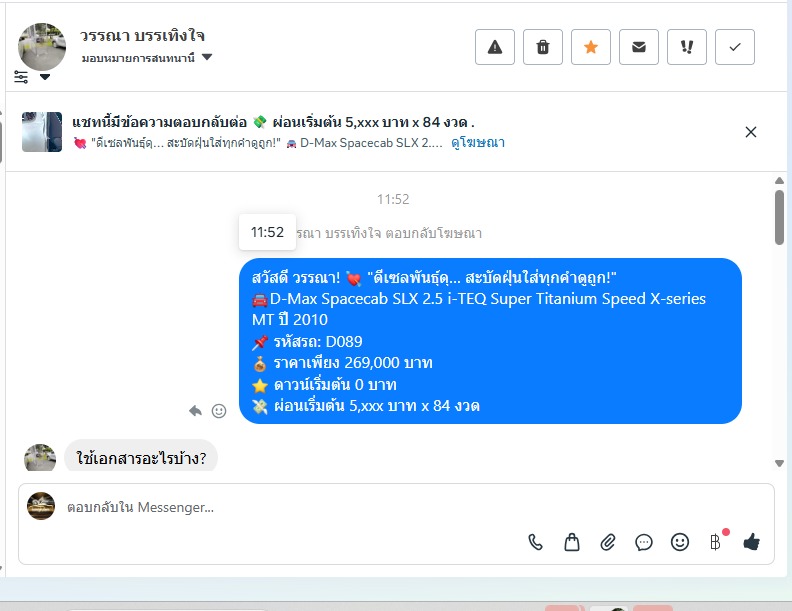
Task: Reply to the blue message bubble
Action: [195, 411]
